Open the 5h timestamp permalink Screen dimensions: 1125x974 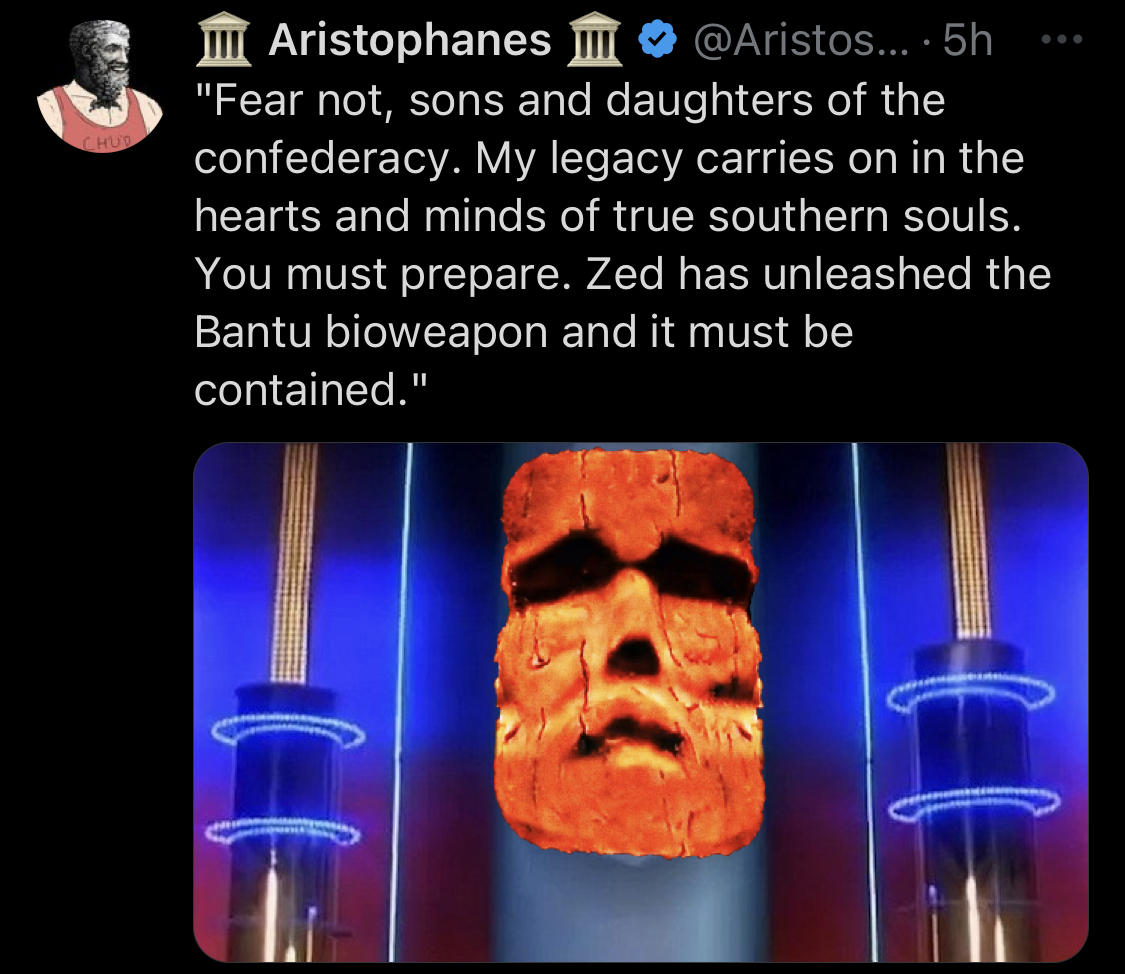(x=968, y=40)
